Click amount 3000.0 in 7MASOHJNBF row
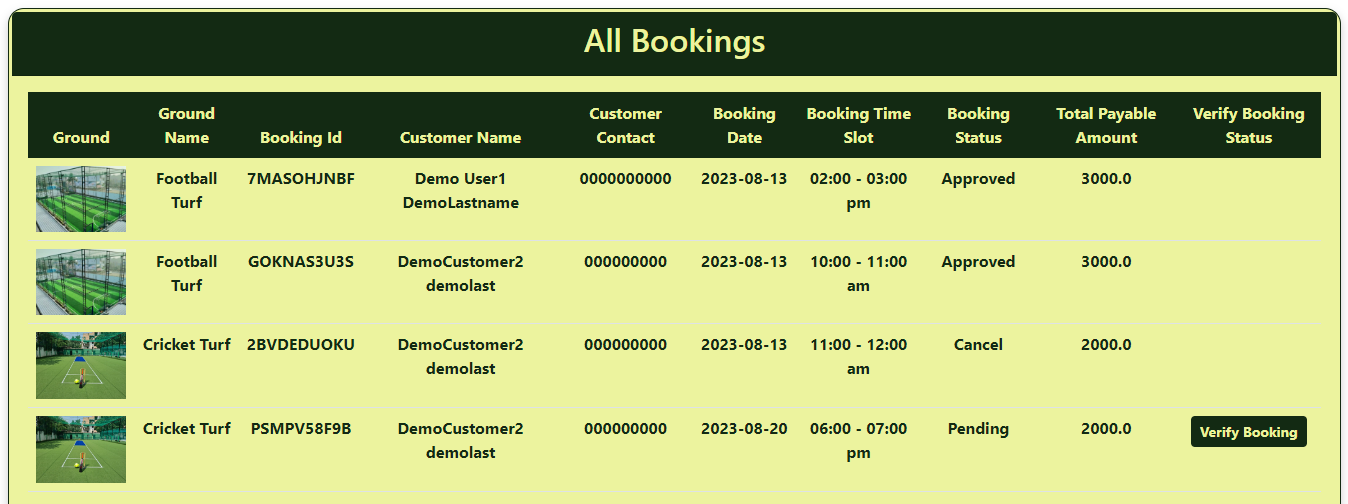This screenshot has height=504, width=1348. (x=1106, y=179)
